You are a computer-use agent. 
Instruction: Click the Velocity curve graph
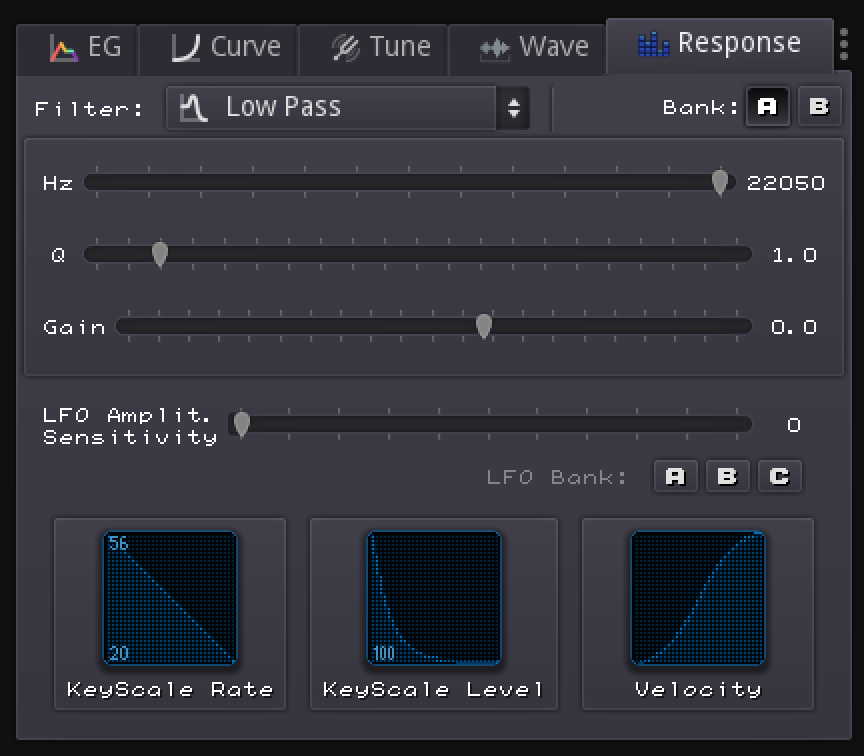pos(698,598)
